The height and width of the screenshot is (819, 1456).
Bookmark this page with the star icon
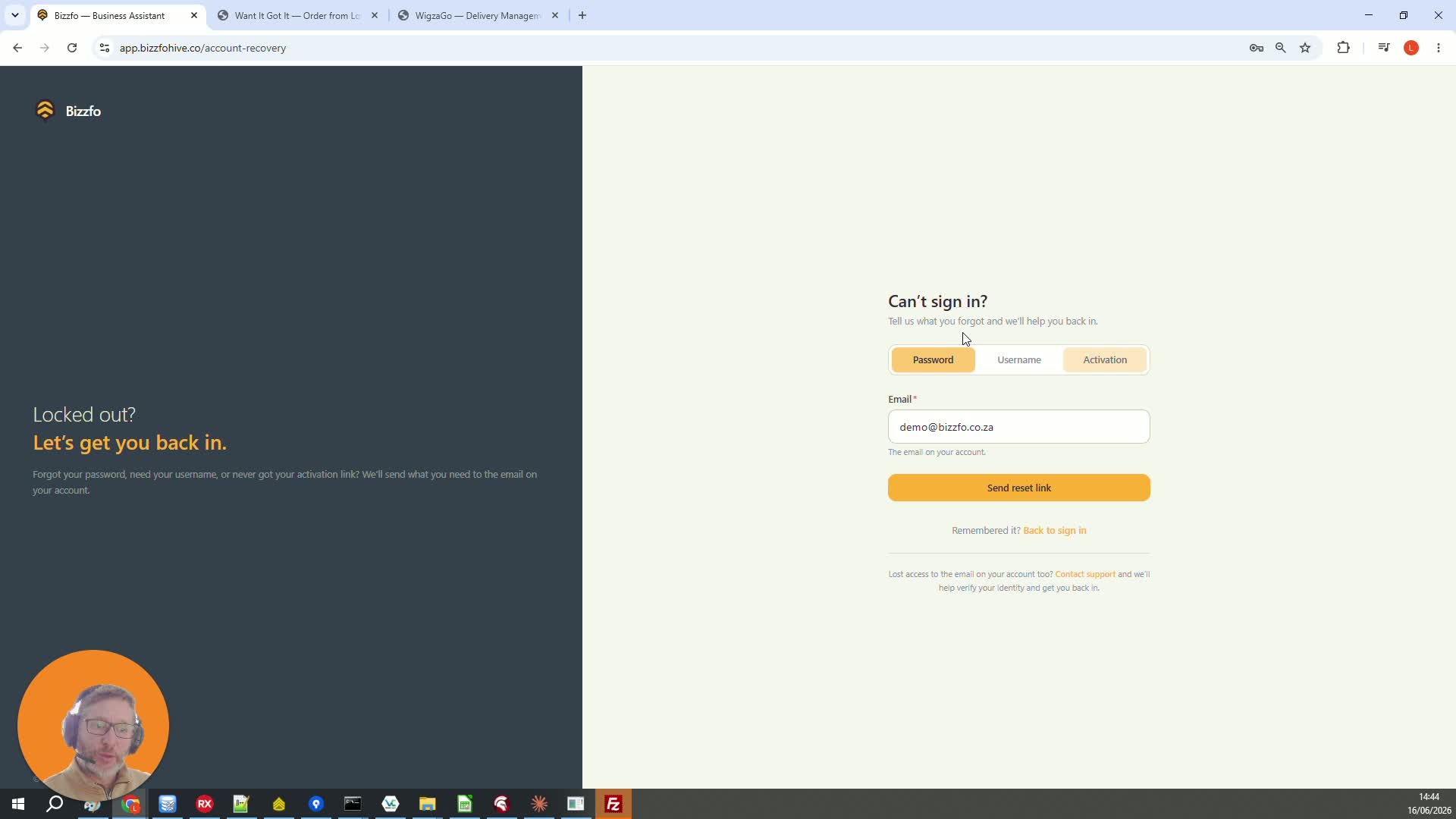(1305, 48)
